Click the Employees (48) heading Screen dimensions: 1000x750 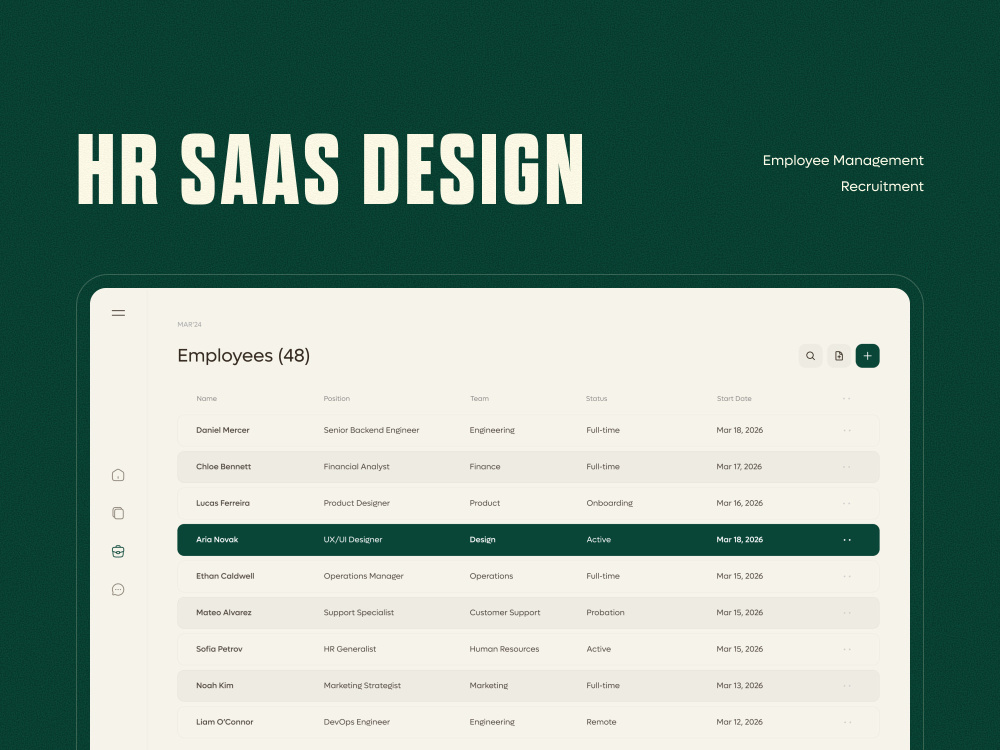click(x=244, y=355)
